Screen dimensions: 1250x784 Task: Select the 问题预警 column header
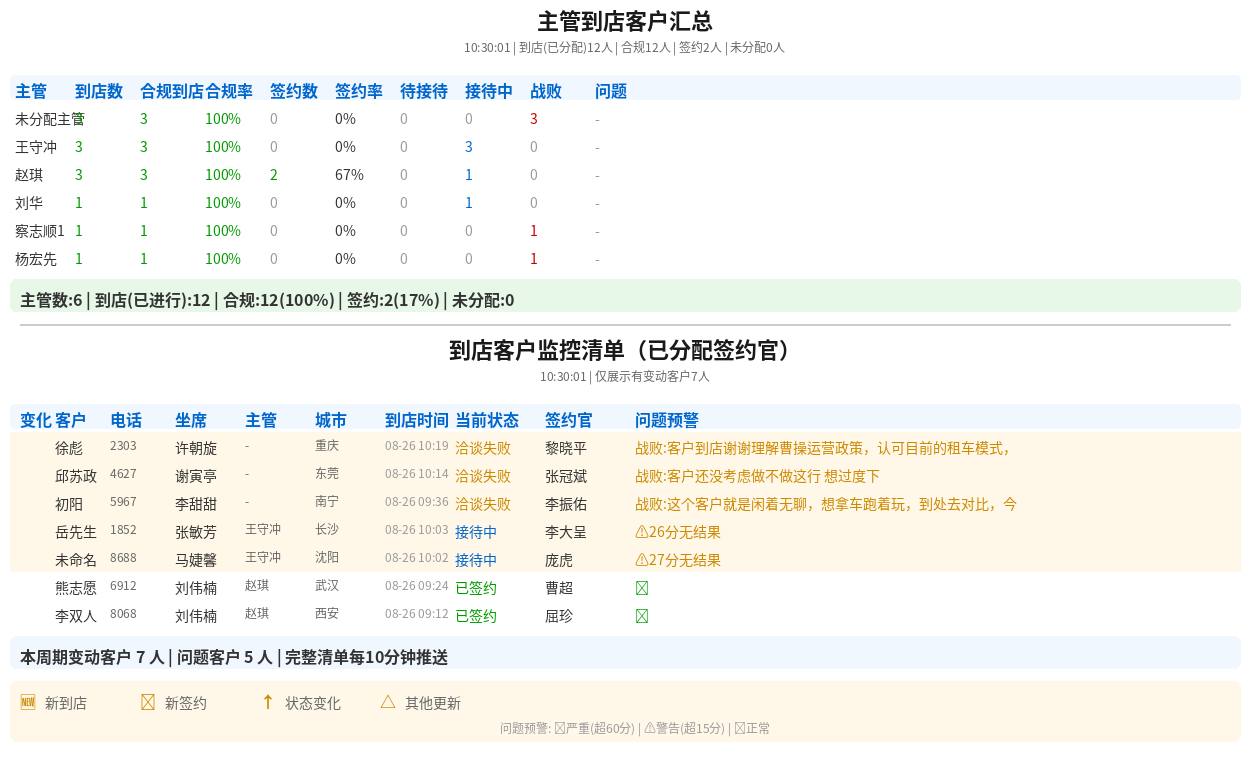coord(667,420)
